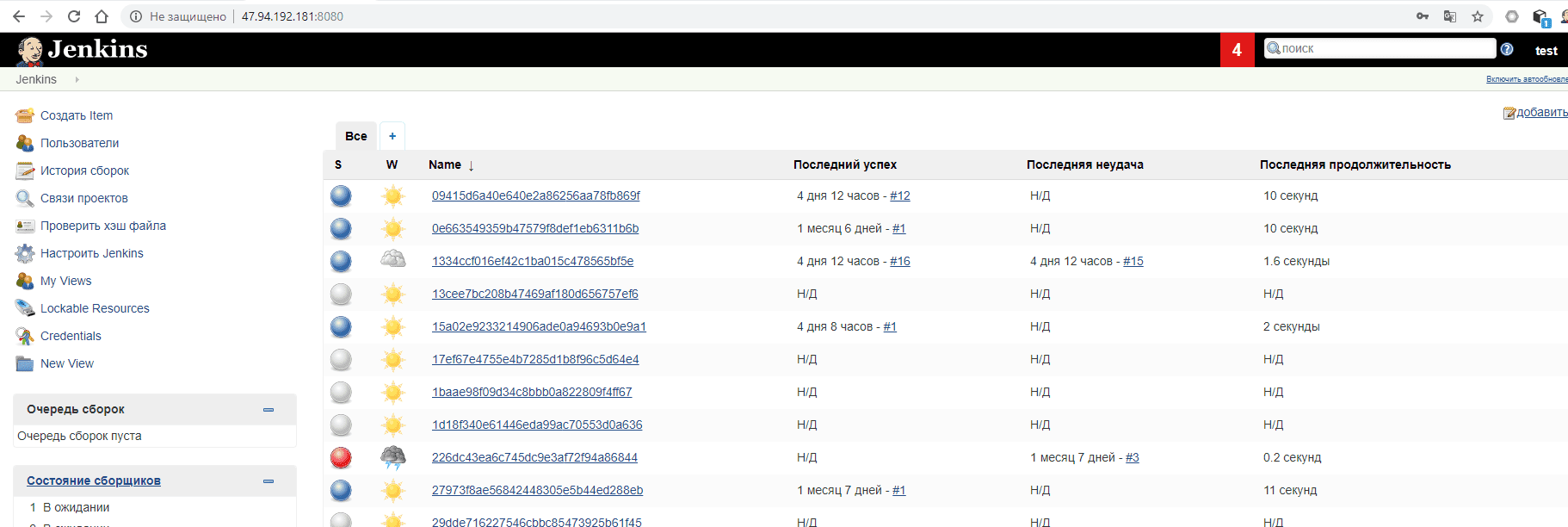Click the Проверить хэш файла icon

point(25,226)
